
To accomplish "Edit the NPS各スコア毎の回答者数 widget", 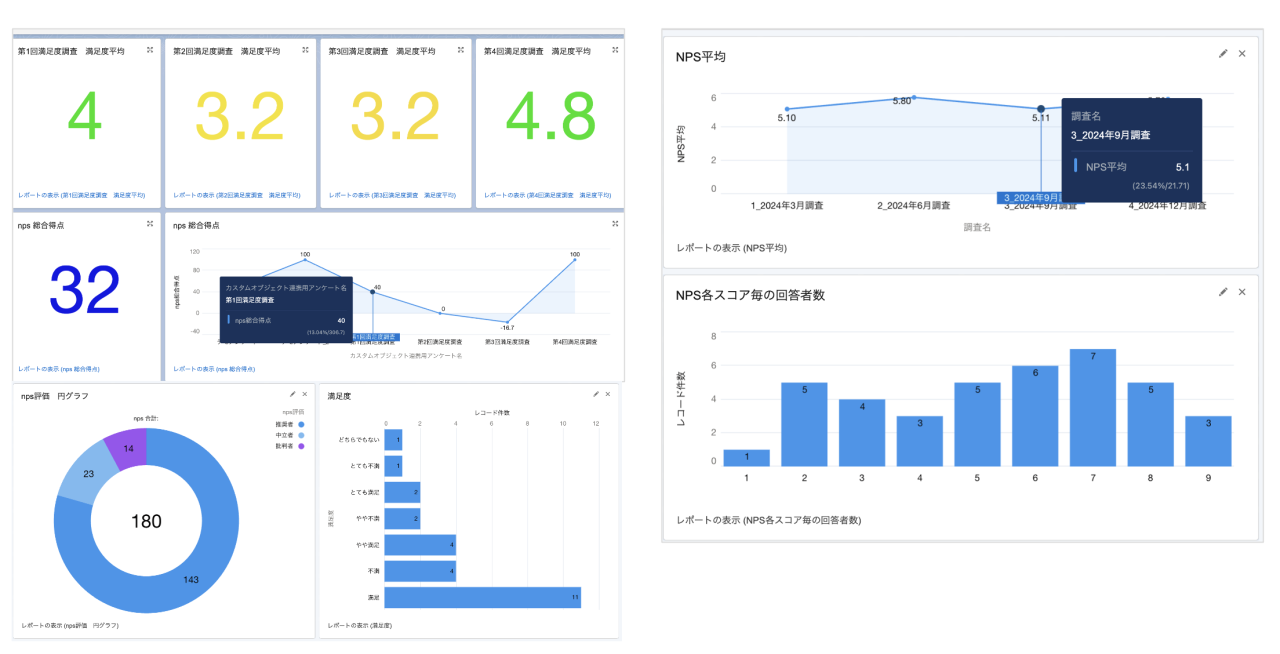I will tap(1223, 291).
